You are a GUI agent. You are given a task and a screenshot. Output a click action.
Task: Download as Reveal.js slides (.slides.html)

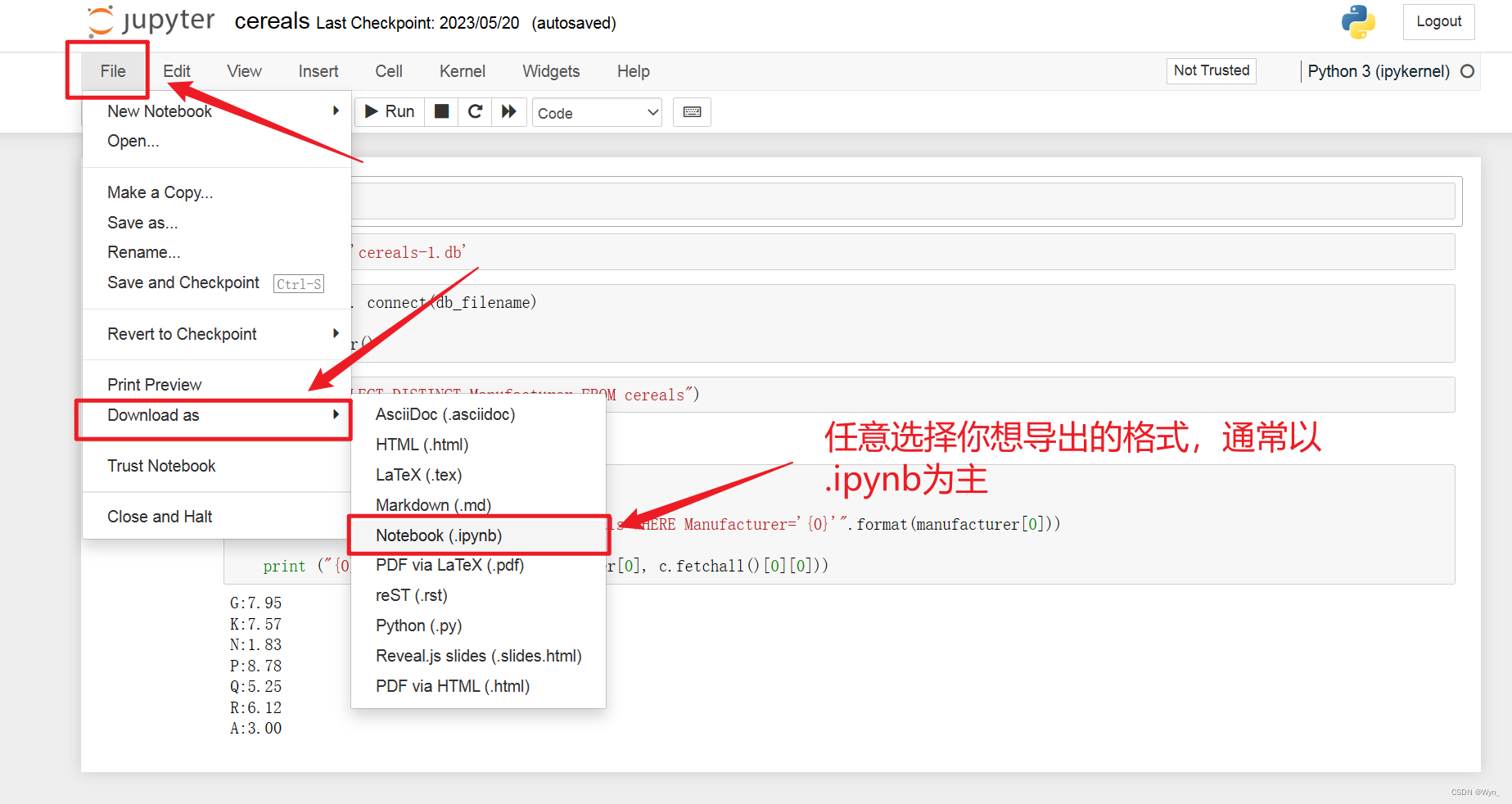tap(478, 656)
